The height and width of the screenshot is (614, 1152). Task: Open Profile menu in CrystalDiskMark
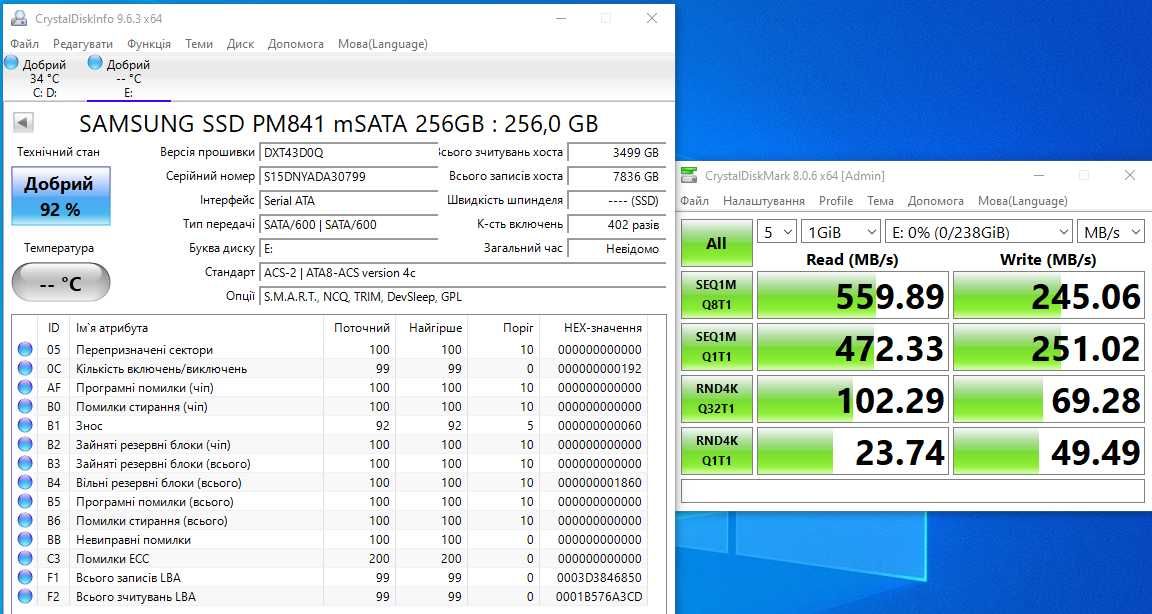tap(836, 201)
